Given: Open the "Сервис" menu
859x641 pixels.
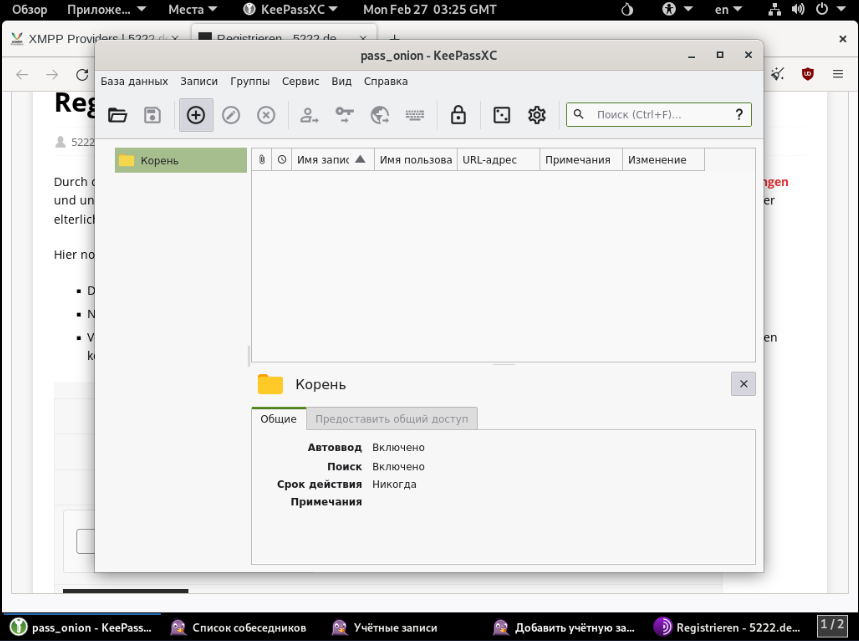Looking at the screenshot, I should 300,81.
